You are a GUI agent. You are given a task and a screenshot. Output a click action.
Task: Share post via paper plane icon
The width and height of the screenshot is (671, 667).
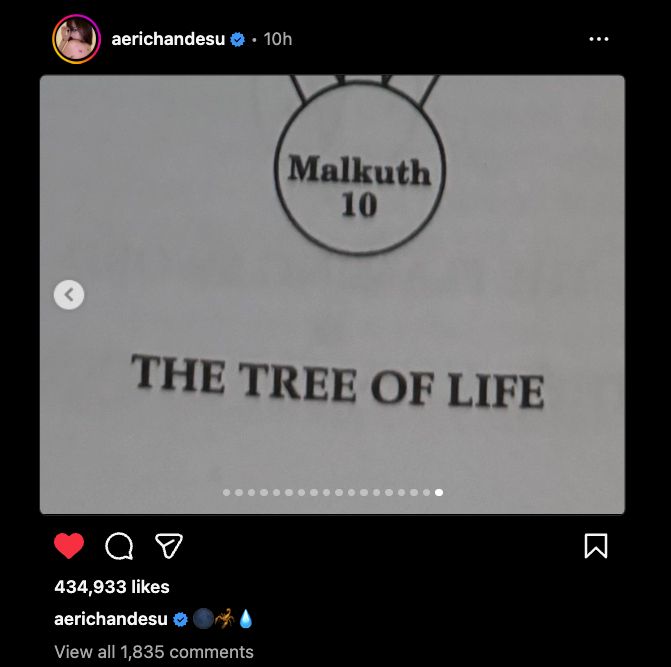tap(169, 545)
